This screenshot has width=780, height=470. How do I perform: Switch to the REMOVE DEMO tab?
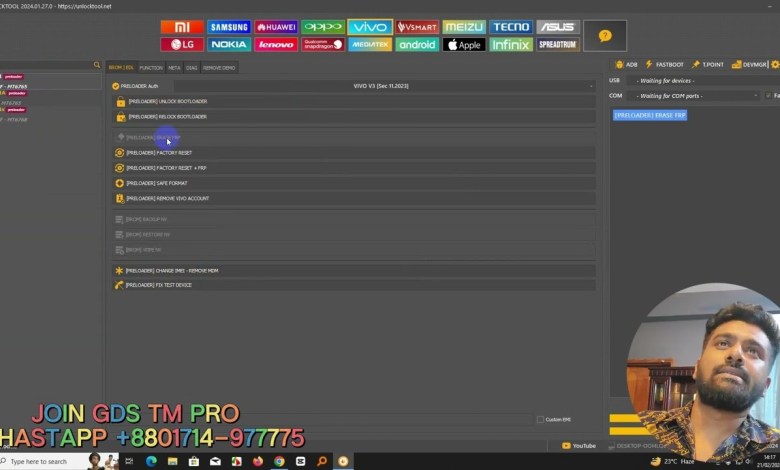click(x=219, y=67)
